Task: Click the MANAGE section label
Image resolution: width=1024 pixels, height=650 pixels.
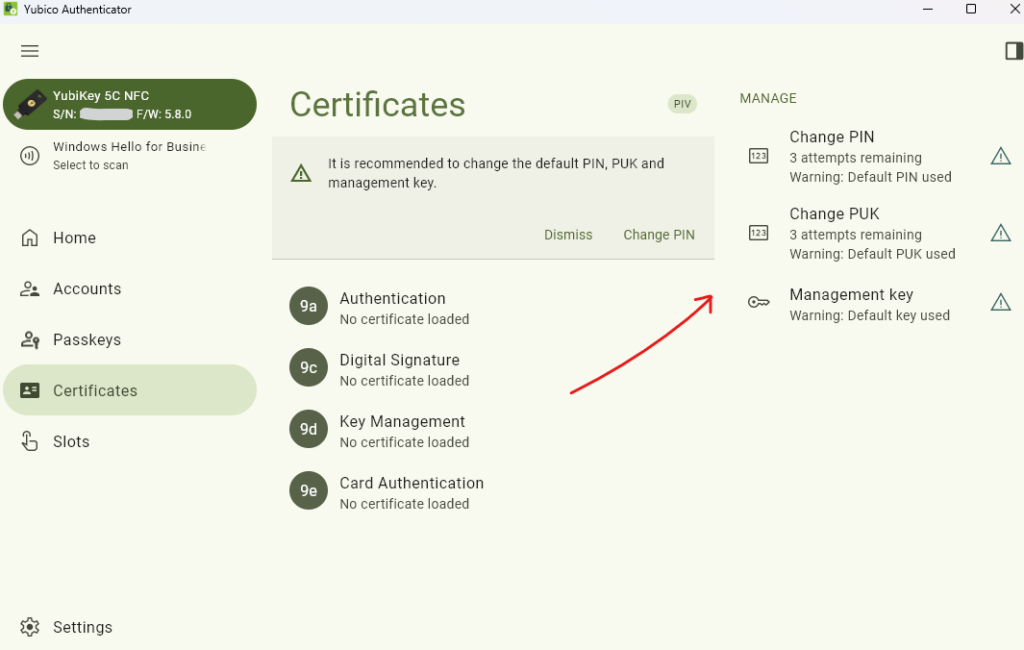Action: point(768,99)
